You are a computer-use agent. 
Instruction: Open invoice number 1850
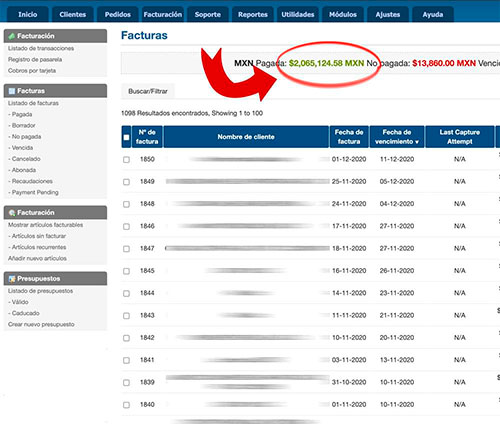(x=147, y=159)
